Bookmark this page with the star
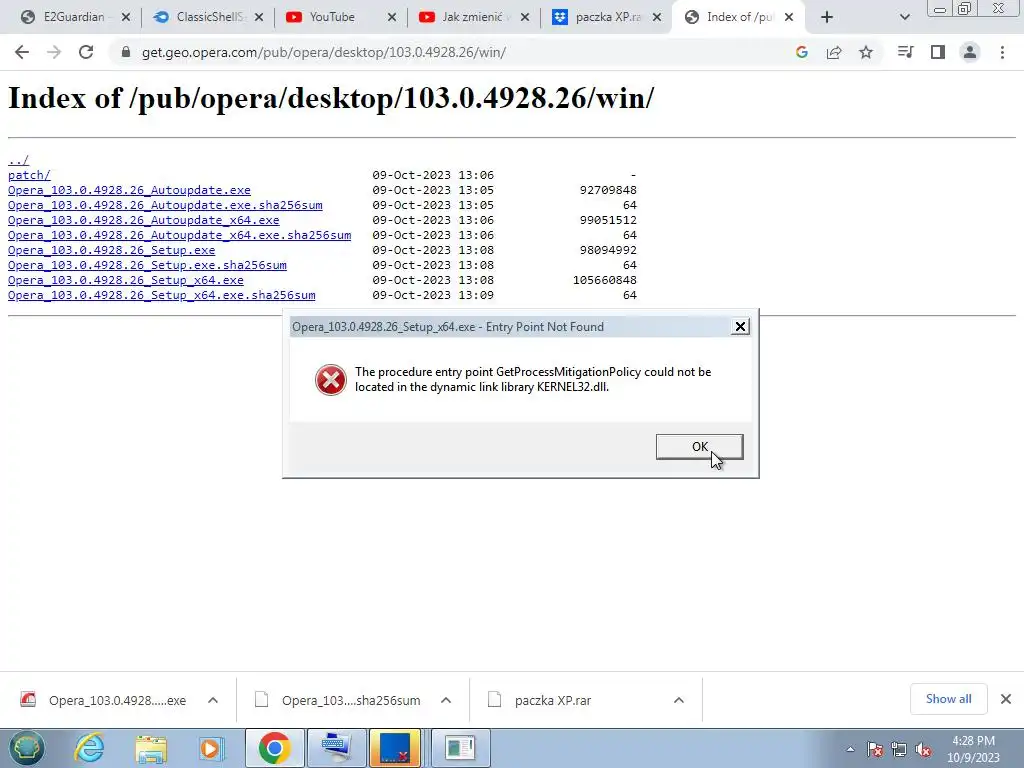 [866, 52]
